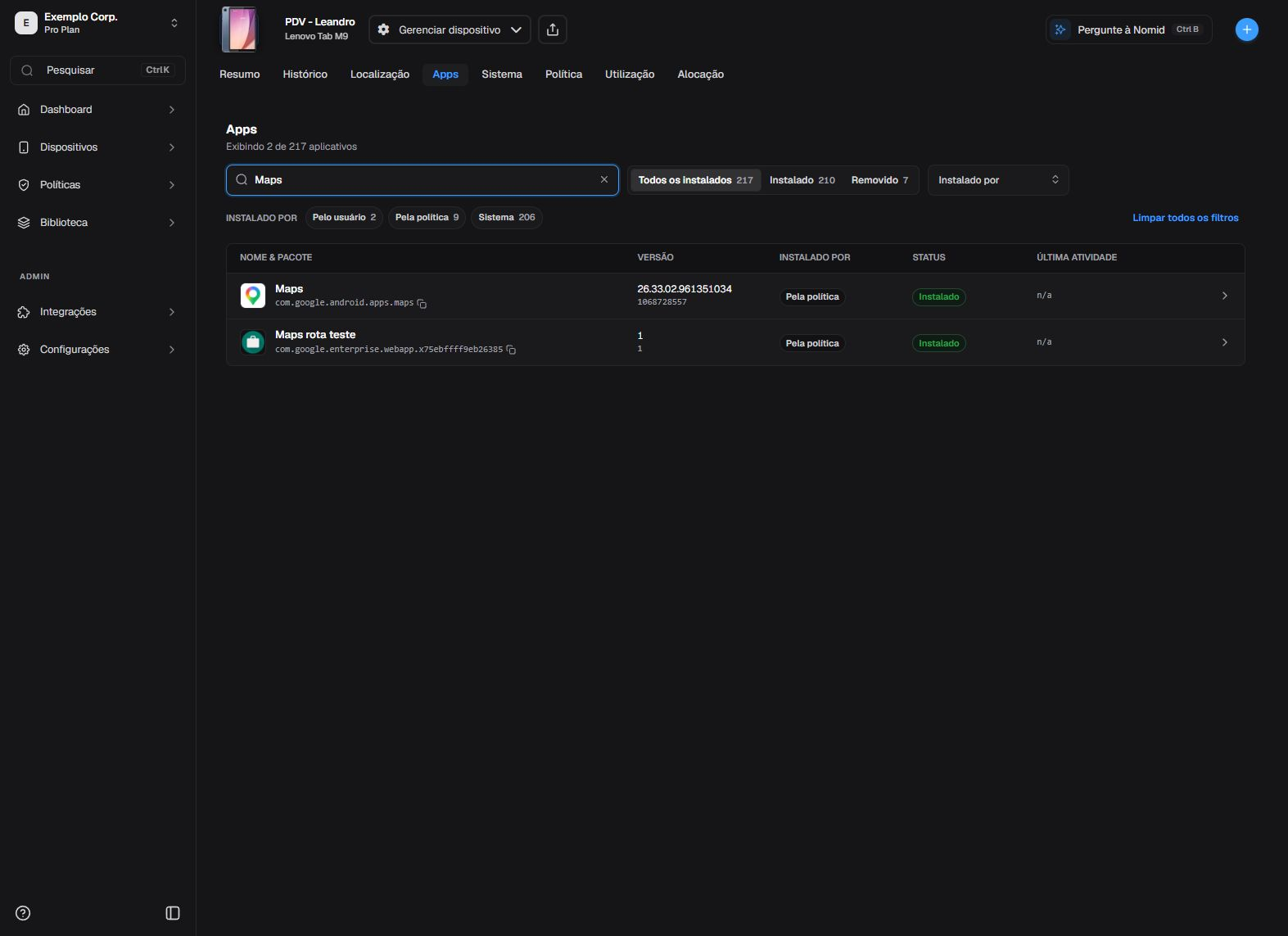
Task: Open the Maps rota teste row arrow
Action: (x=1225, y=342)
